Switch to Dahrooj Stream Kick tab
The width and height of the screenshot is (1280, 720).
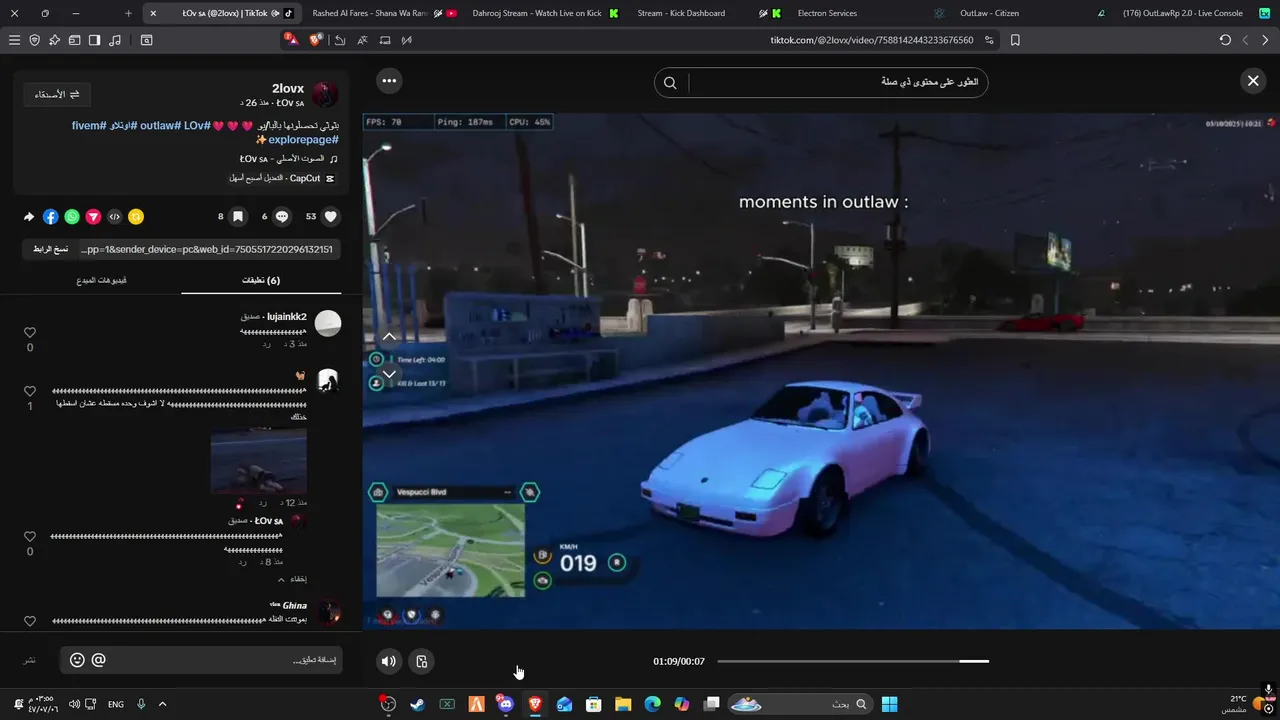point(544,13)
